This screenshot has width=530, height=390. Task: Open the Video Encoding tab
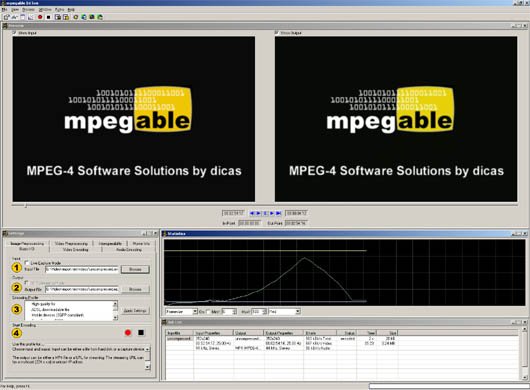click(76, 249)
